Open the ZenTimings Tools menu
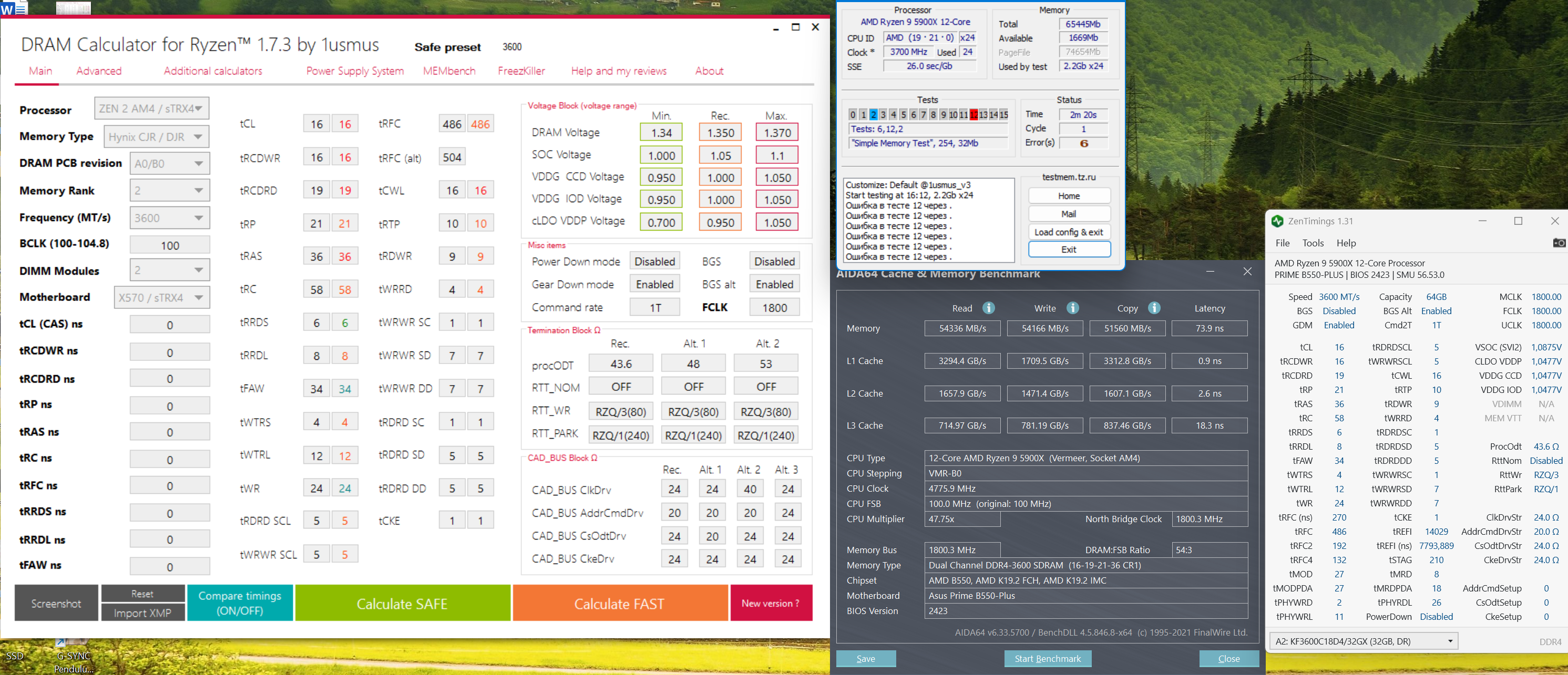The width and height of the screenshot is (1568, 675). tap(1313, 243)
